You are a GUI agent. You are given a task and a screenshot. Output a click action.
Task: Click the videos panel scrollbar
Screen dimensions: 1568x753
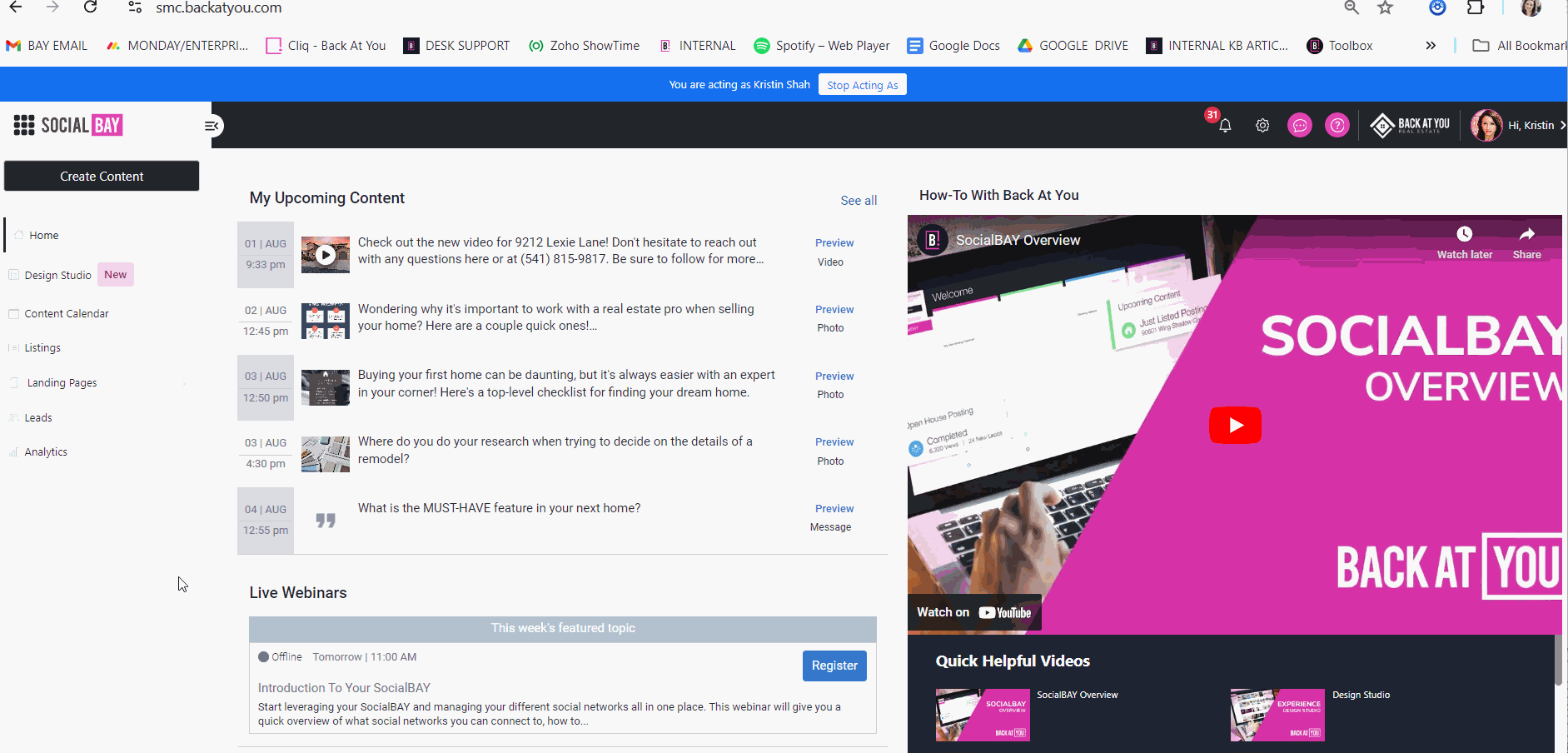(x=1558, y=660)
